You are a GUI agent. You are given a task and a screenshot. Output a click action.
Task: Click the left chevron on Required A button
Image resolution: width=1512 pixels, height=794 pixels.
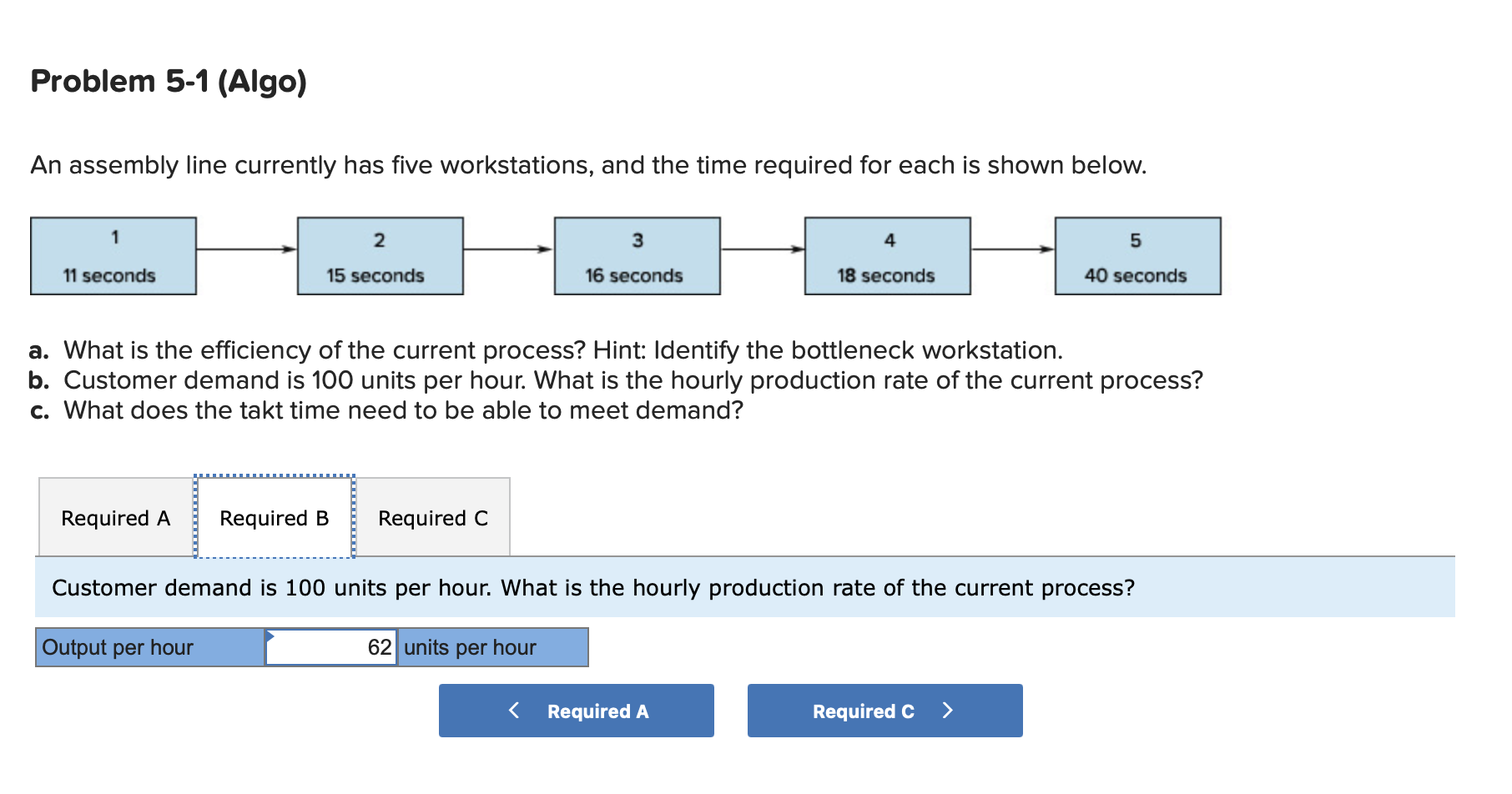(x=514, y=711)
